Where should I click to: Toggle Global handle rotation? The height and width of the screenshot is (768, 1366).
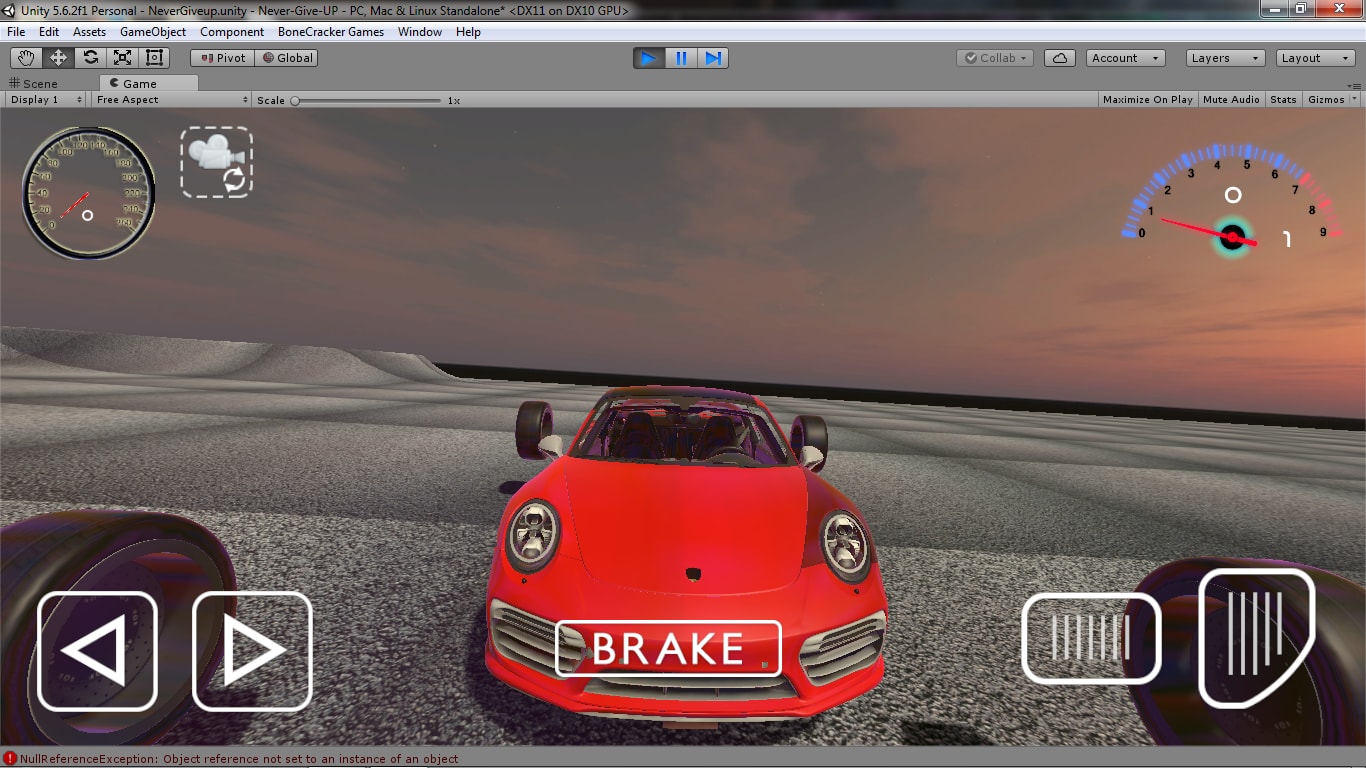[x=287, y=58]
